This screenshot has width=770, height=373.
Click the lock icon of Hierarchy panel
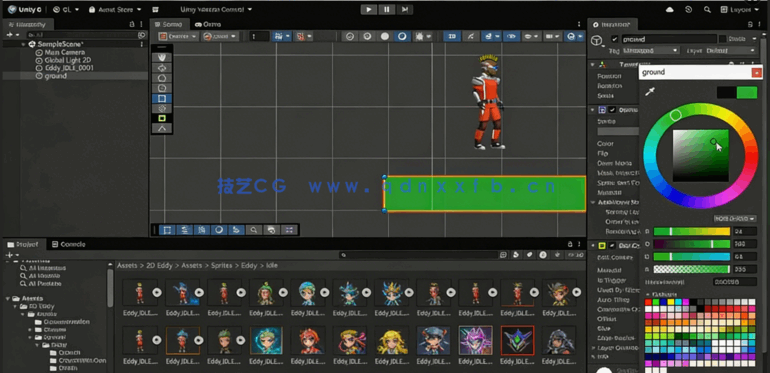click(132, 24)
